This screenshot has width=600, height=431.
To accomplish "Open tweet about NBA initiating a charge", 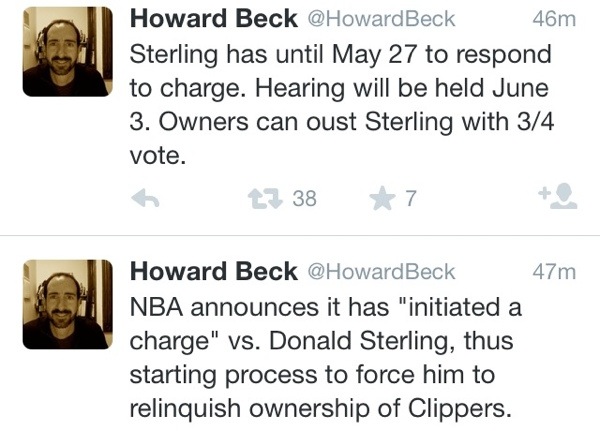I will 325,357.
